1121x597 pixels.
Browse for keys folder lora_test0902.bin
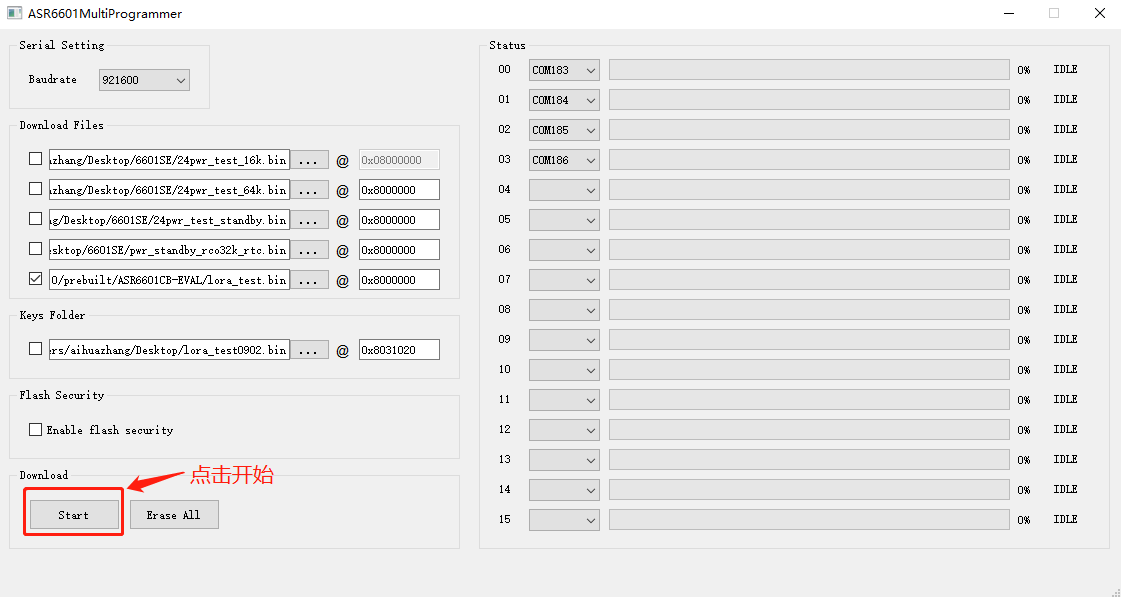click(309, 350)
